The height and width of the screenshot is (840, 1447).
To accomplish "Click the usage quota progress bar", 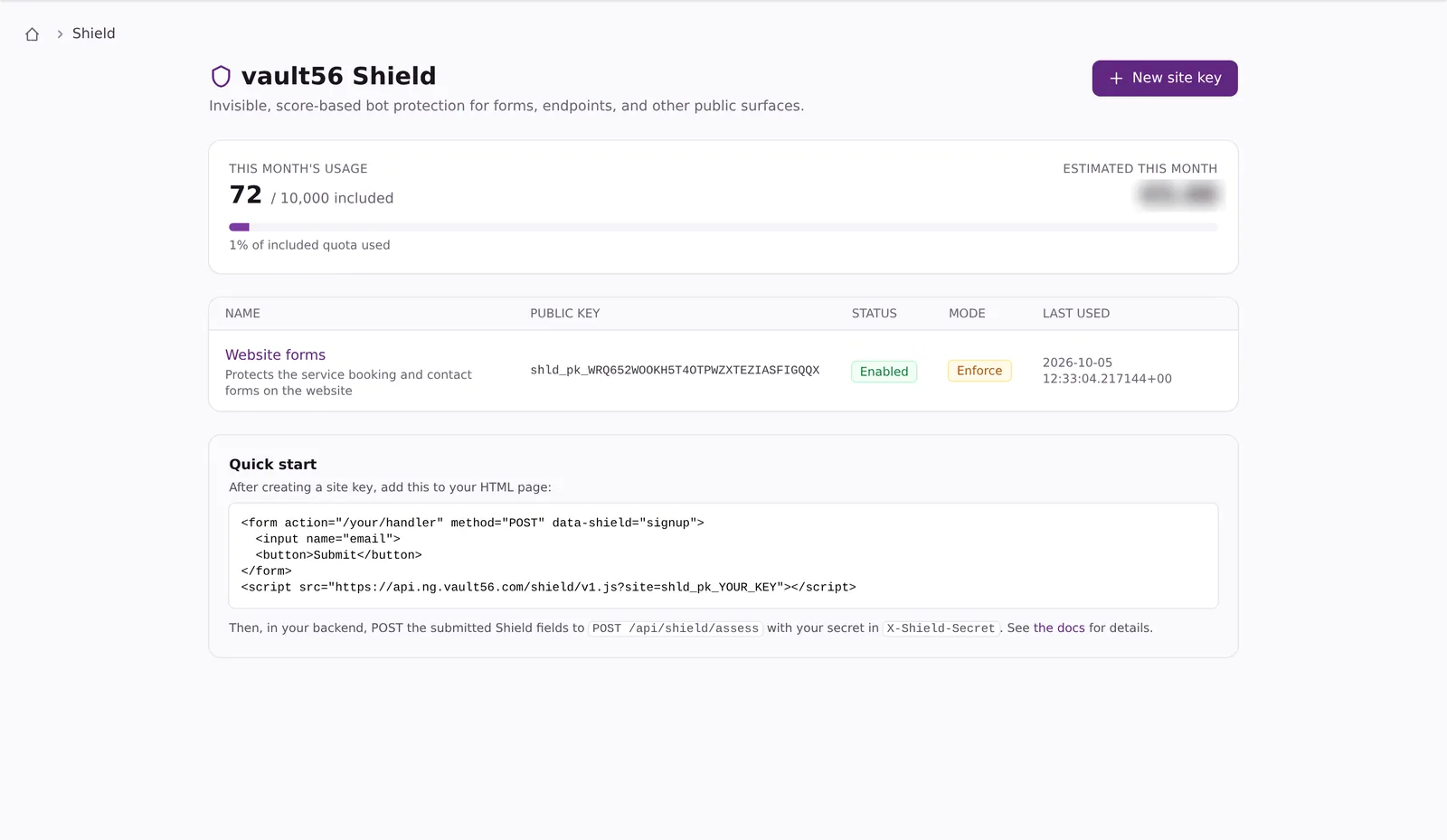I will coord(723,227).
